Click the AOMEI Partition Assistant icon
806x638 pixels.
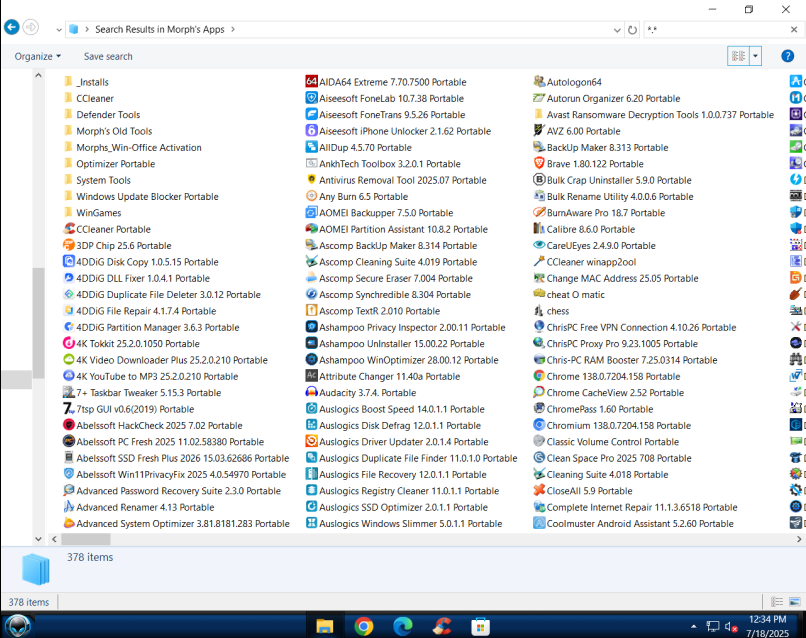tap(311, 228)
